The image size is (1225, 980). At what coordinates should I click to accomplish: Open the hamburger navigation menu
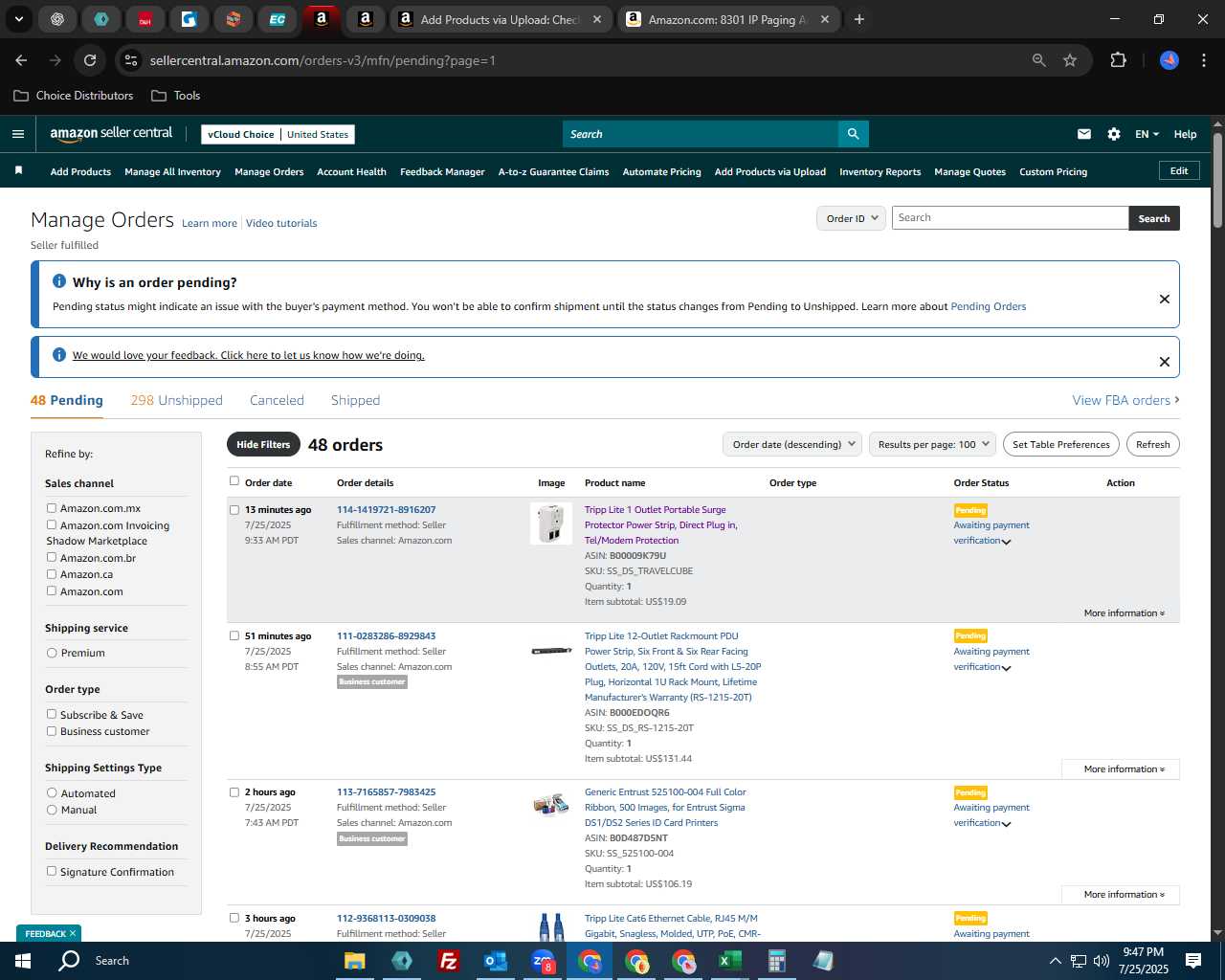pos(17,134)
